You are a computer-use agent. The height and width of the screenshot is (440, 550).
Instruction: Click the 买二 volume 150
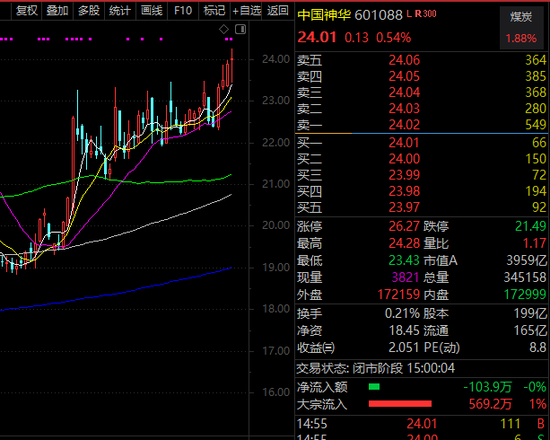(536, 159)
